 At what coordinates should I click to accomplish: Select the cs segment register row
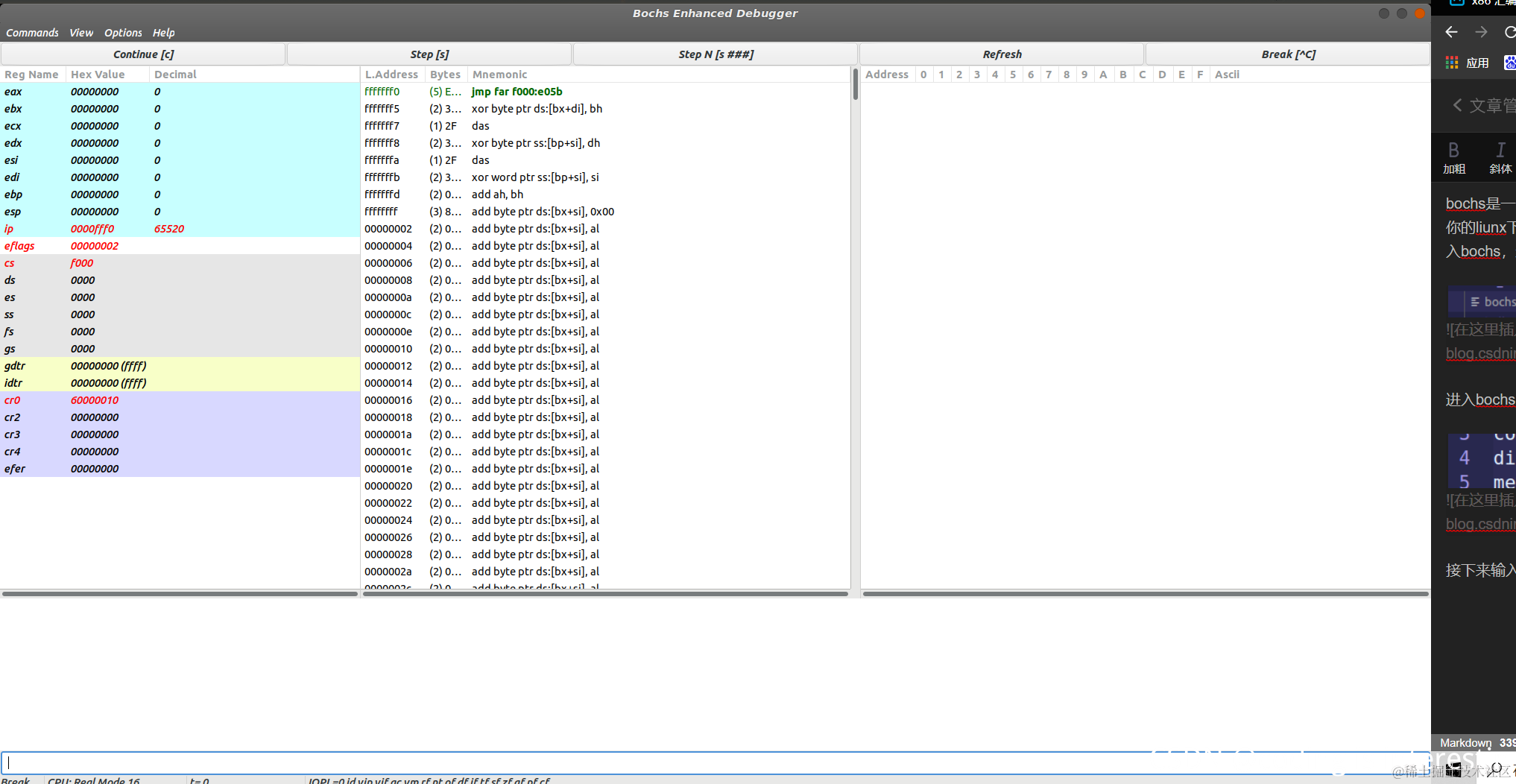180,263
